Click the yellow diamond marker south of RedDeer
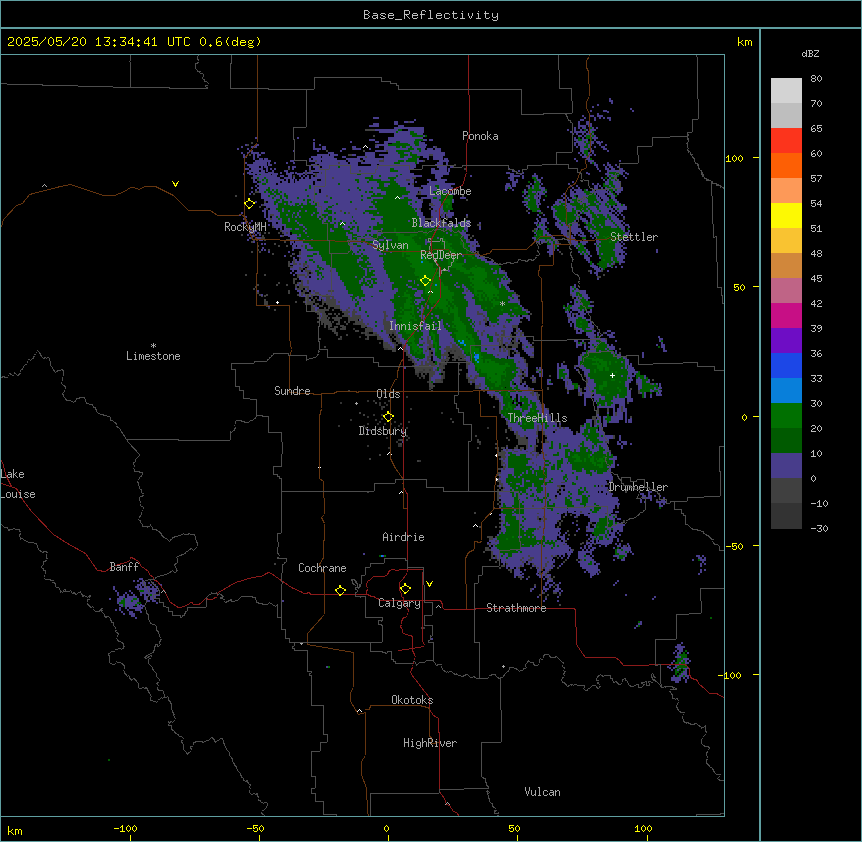Viewport: 862px width, 842px height. tap(426, 281)
